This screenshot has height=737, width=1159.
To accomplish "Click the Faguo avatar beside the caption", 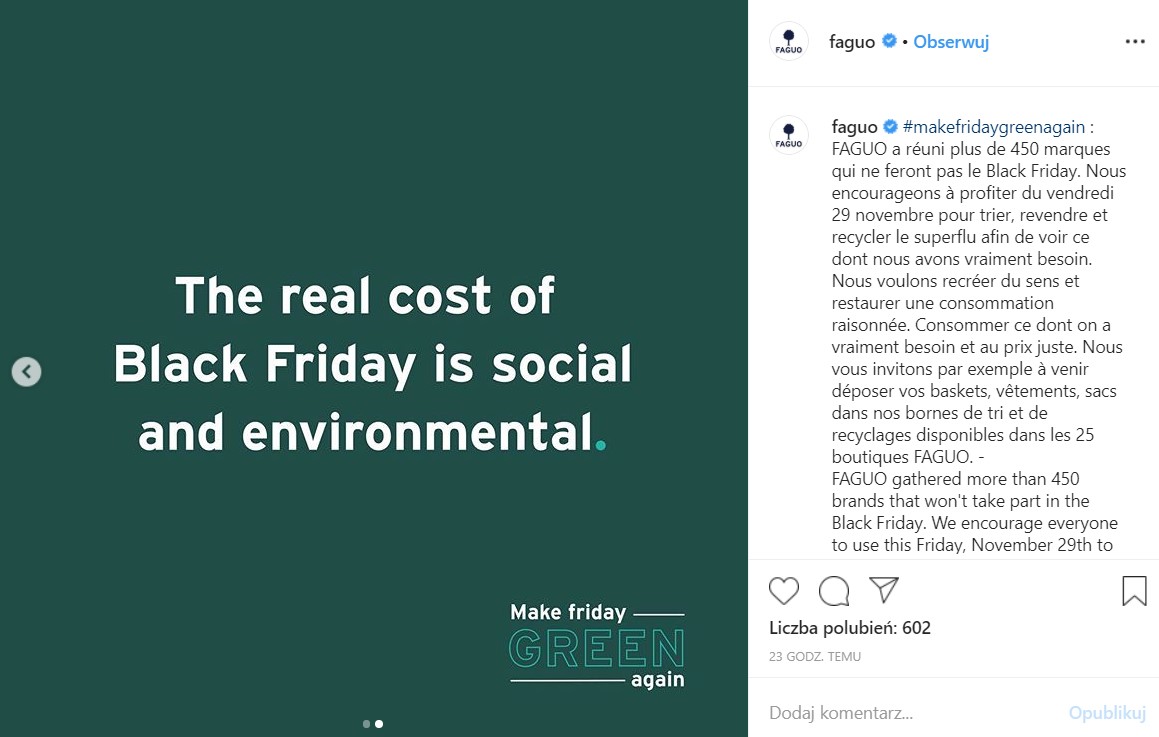I will point(789,135).
